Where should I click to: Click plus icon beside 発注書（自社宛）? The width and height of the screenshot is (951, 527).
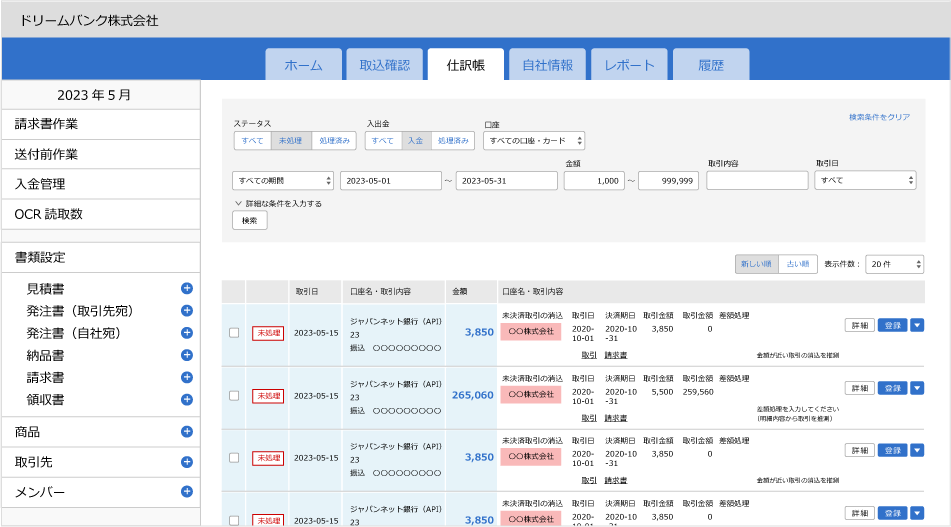[x=187, y=333]
